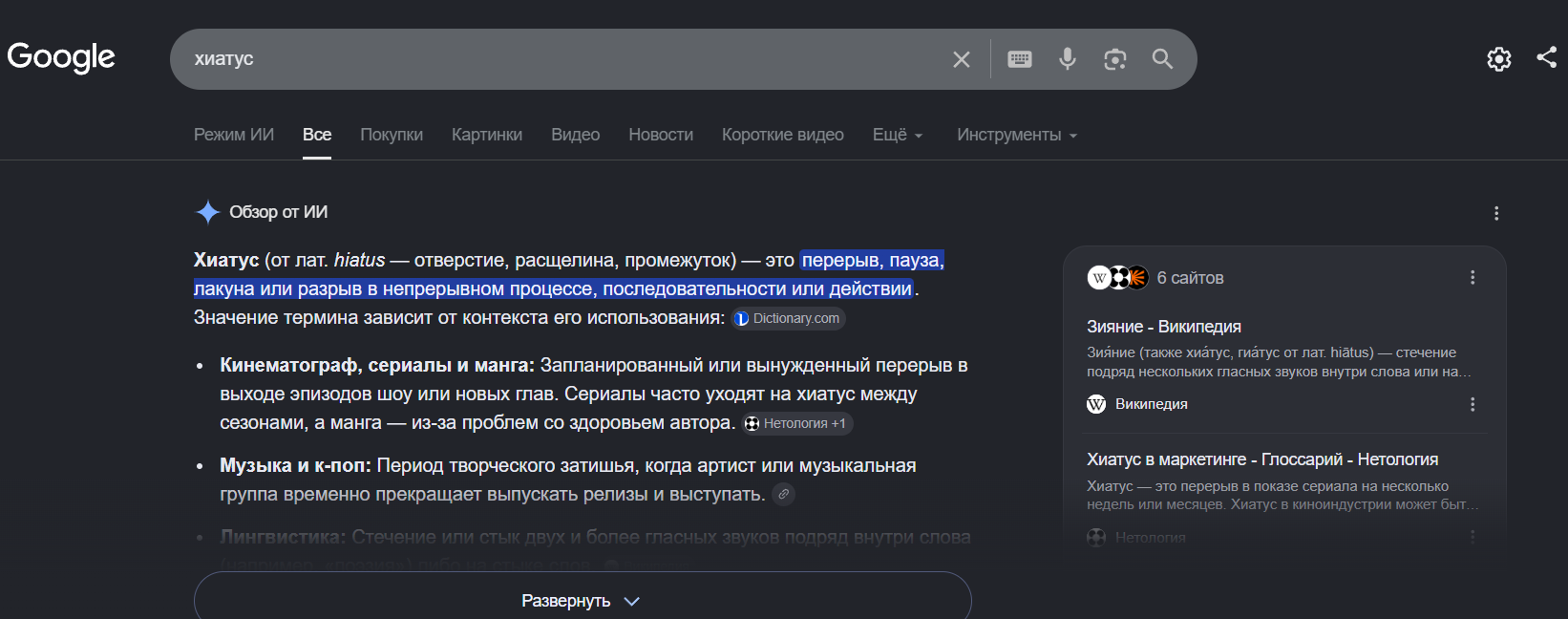Open quick settings gear icon
Viewport: 1568px width, 619px height.
tap(1499, 59)
